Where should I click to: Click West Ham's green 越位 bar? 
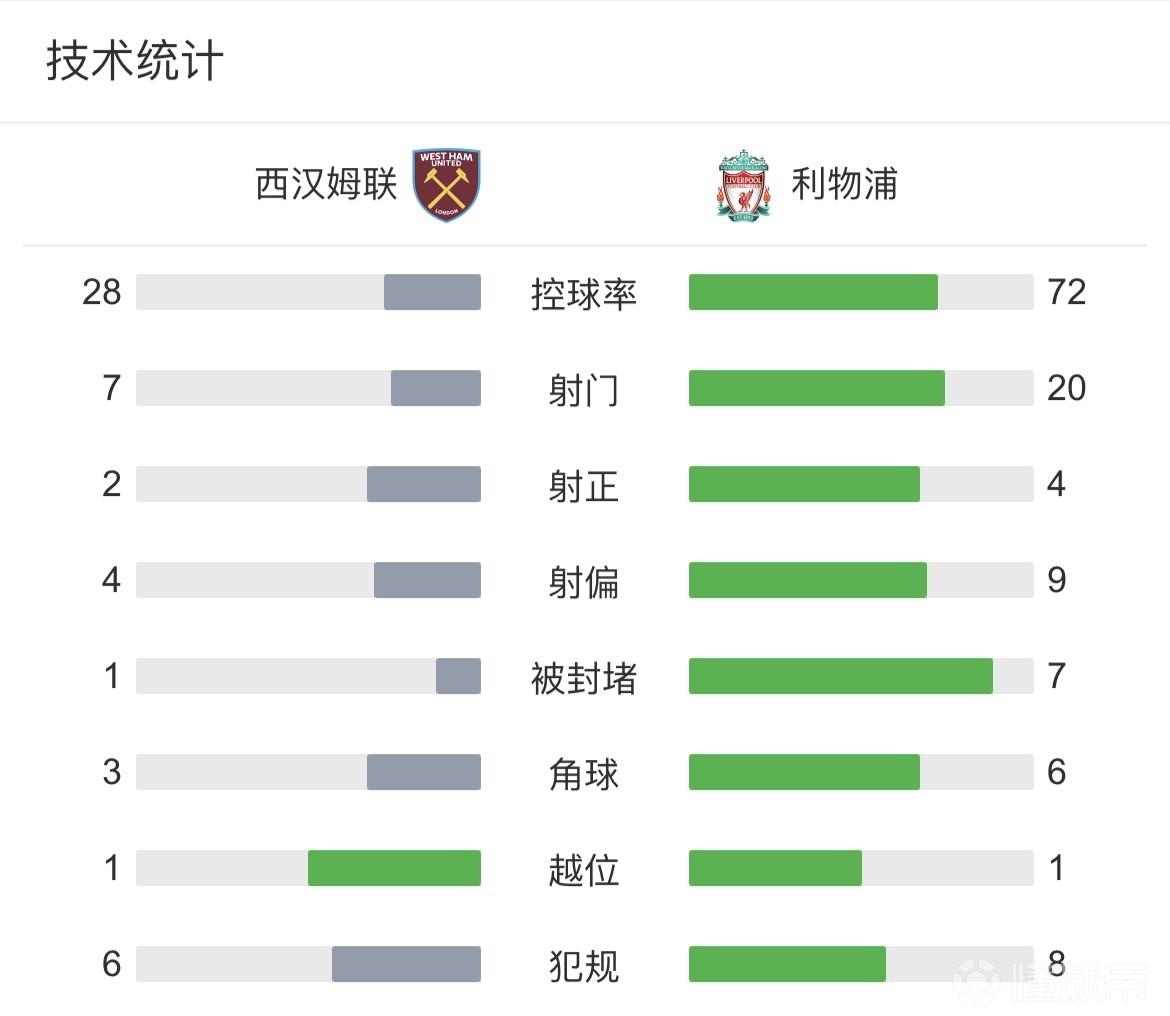click(x=394, y=868)
